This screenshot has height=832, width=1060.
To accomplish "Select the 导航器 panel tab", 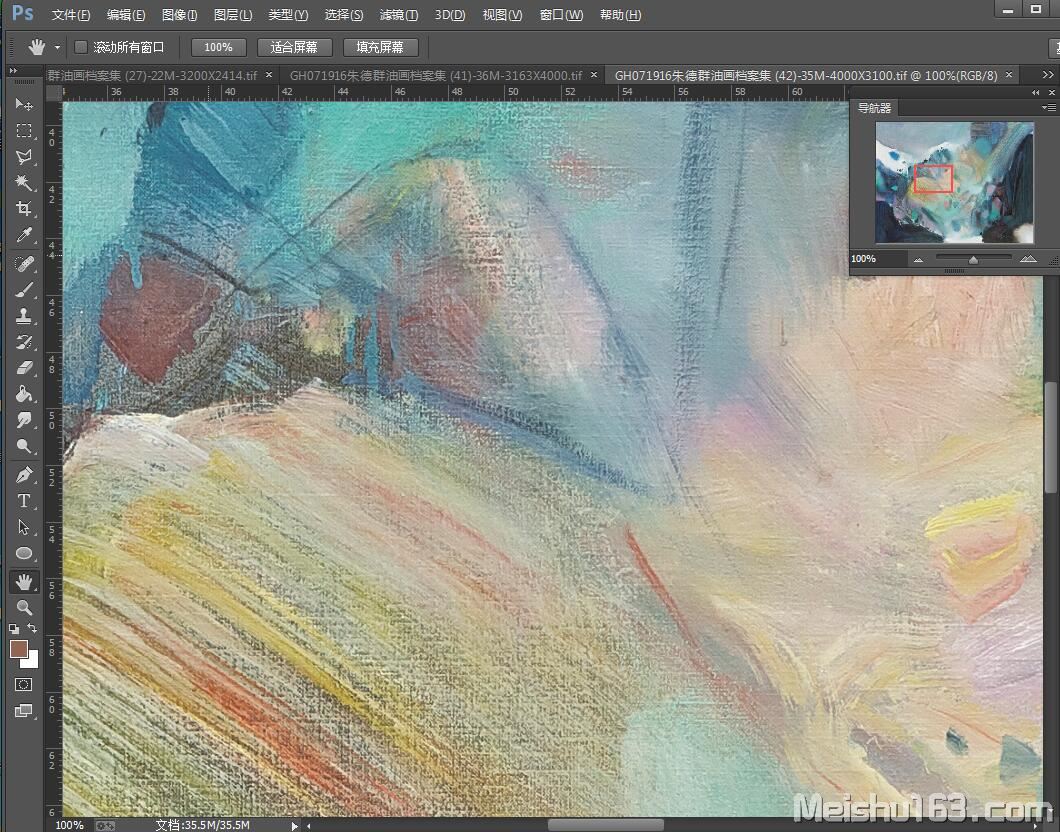I will 874,107.
